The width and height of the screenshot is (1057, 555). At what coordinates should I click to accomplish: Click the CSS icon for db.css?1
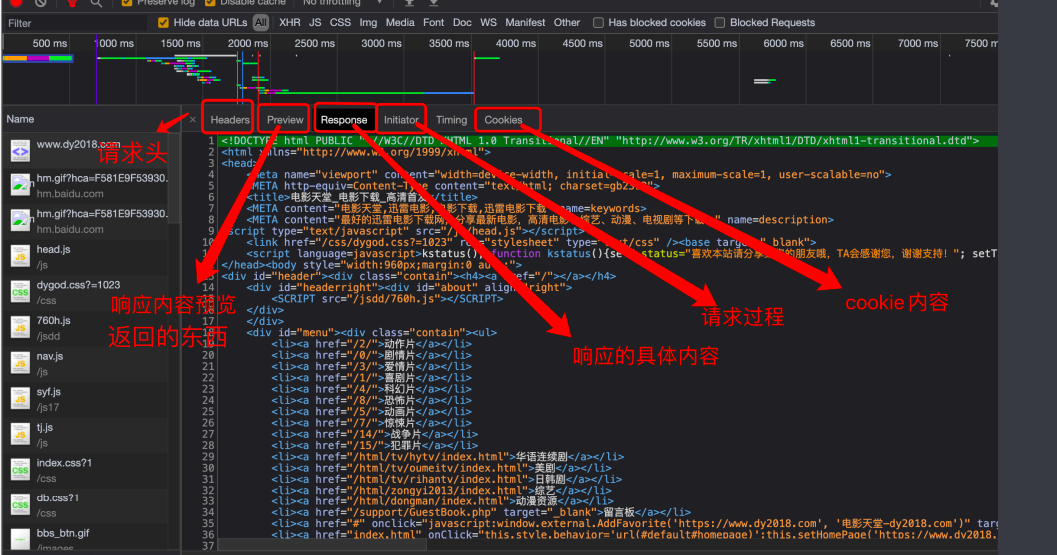coord(20,505)
